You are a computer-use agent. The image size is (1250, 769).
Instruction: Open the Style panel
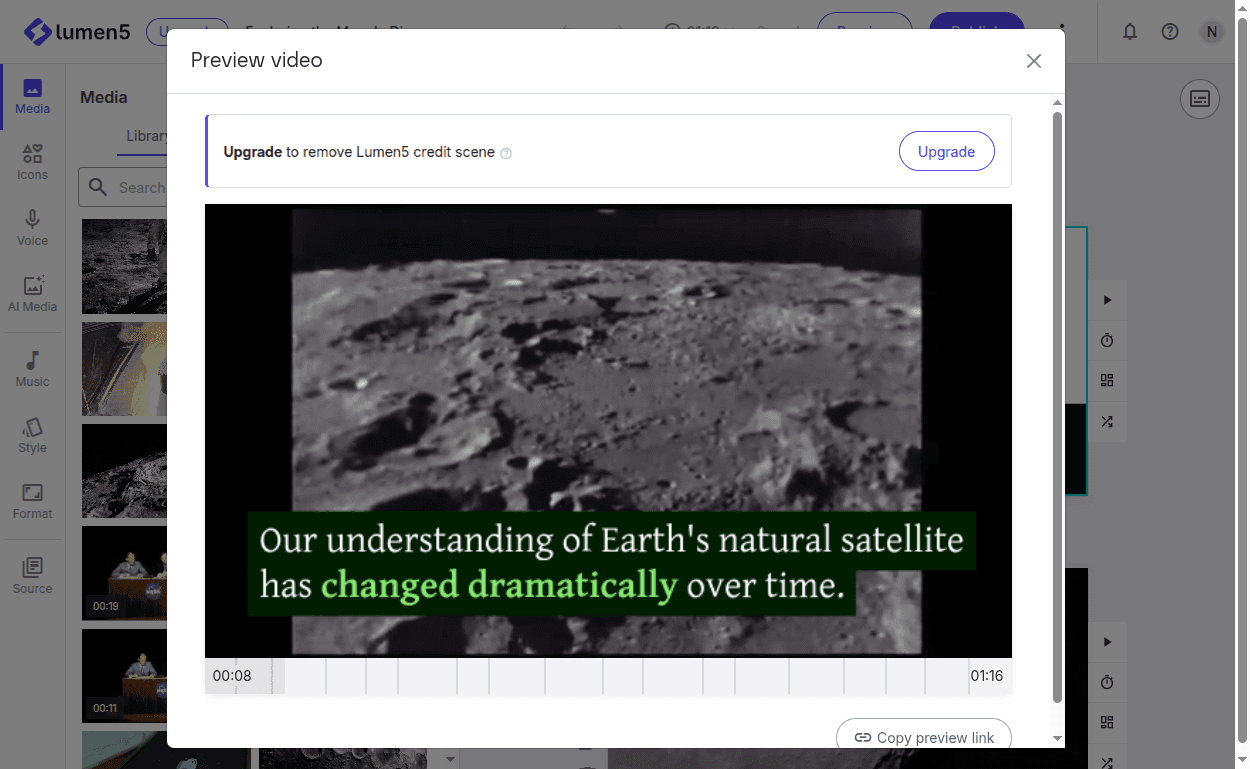coord(32,435)
